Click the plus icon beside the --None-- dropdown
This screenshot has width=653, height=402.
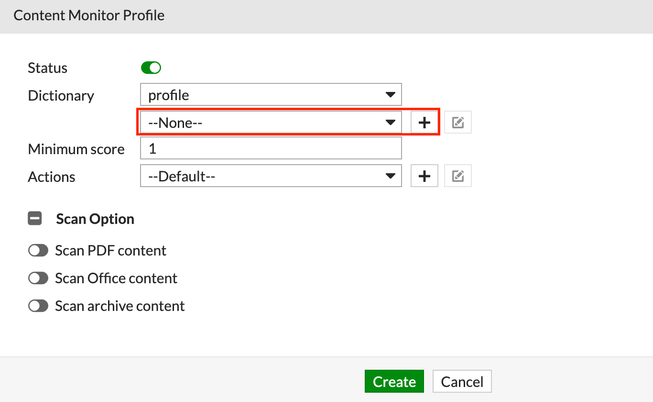click(424, 122)
